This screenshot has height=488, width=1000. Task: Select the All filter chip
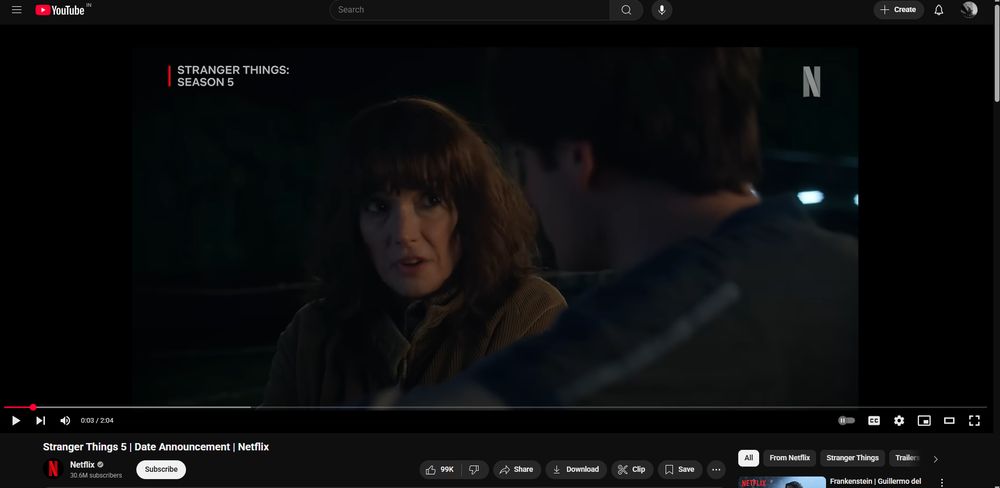(x=749, y=458)
